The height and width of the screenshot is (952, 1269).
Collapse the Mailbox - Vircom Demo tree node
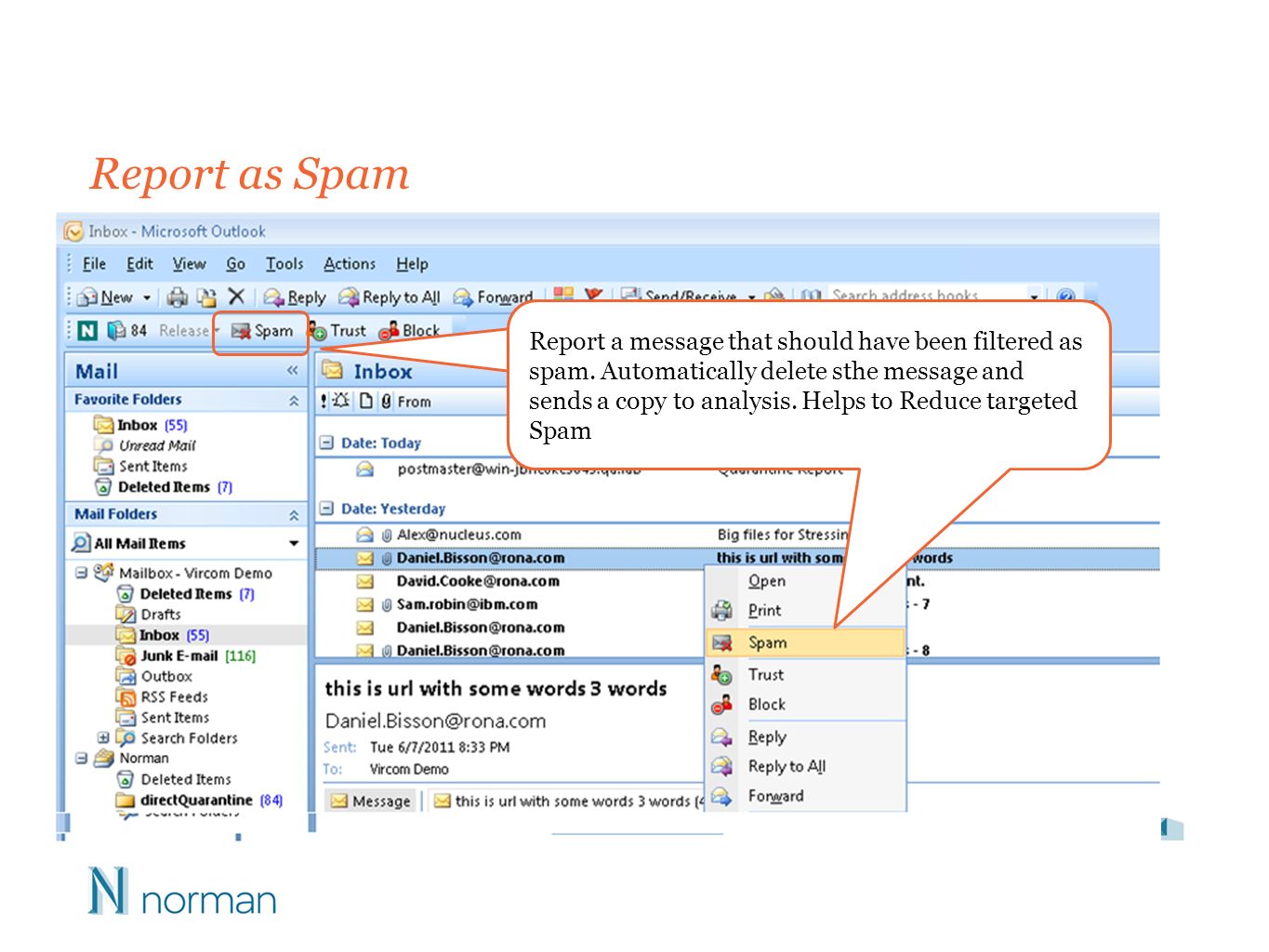click(82, 573)
